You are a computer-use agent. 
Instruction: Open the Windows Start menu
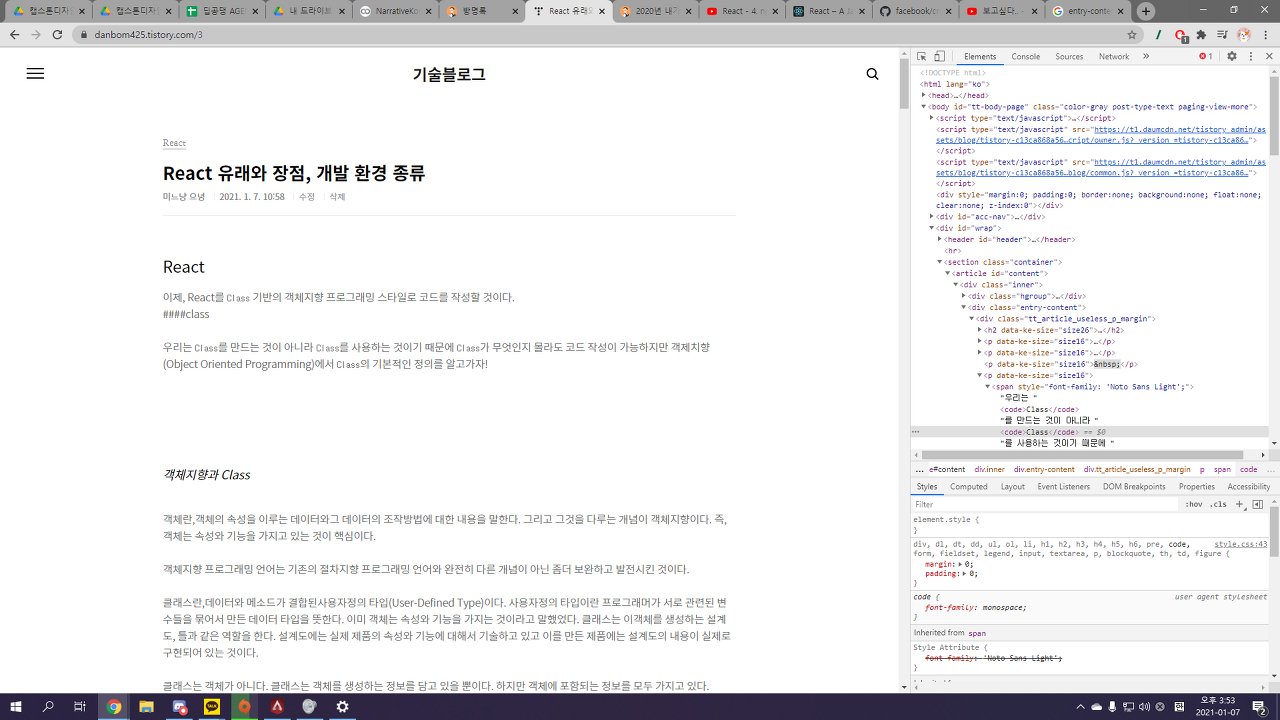point(16,707)
